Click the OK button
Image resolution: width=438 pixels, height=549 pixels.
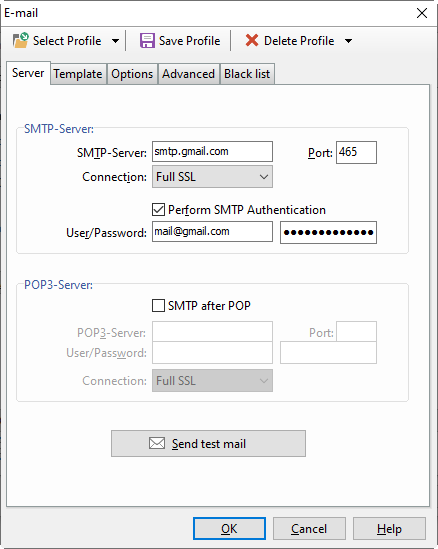[x=229, y=528]
